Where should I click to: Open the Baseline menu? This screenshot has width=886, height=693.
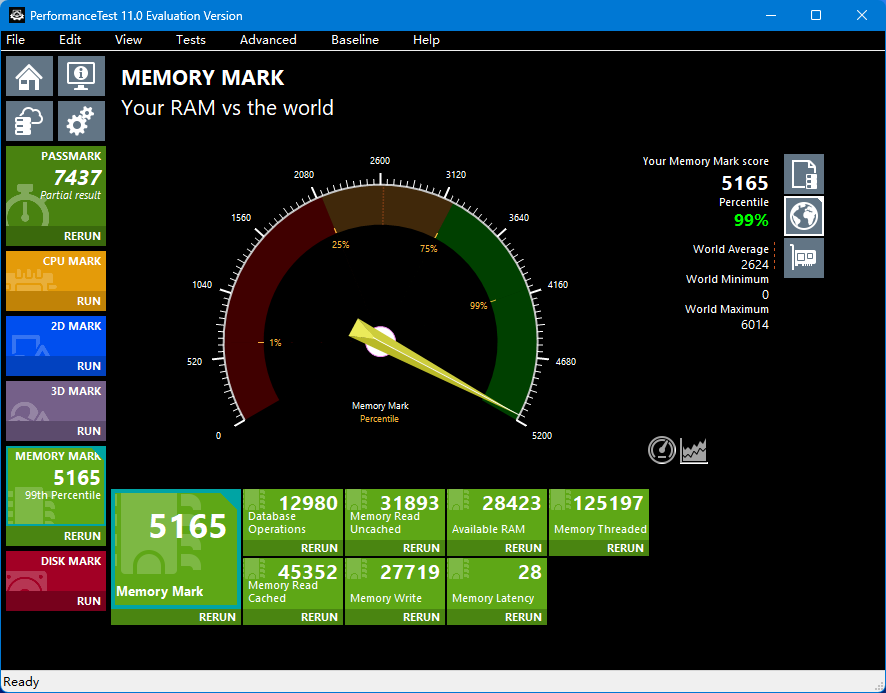355,40
